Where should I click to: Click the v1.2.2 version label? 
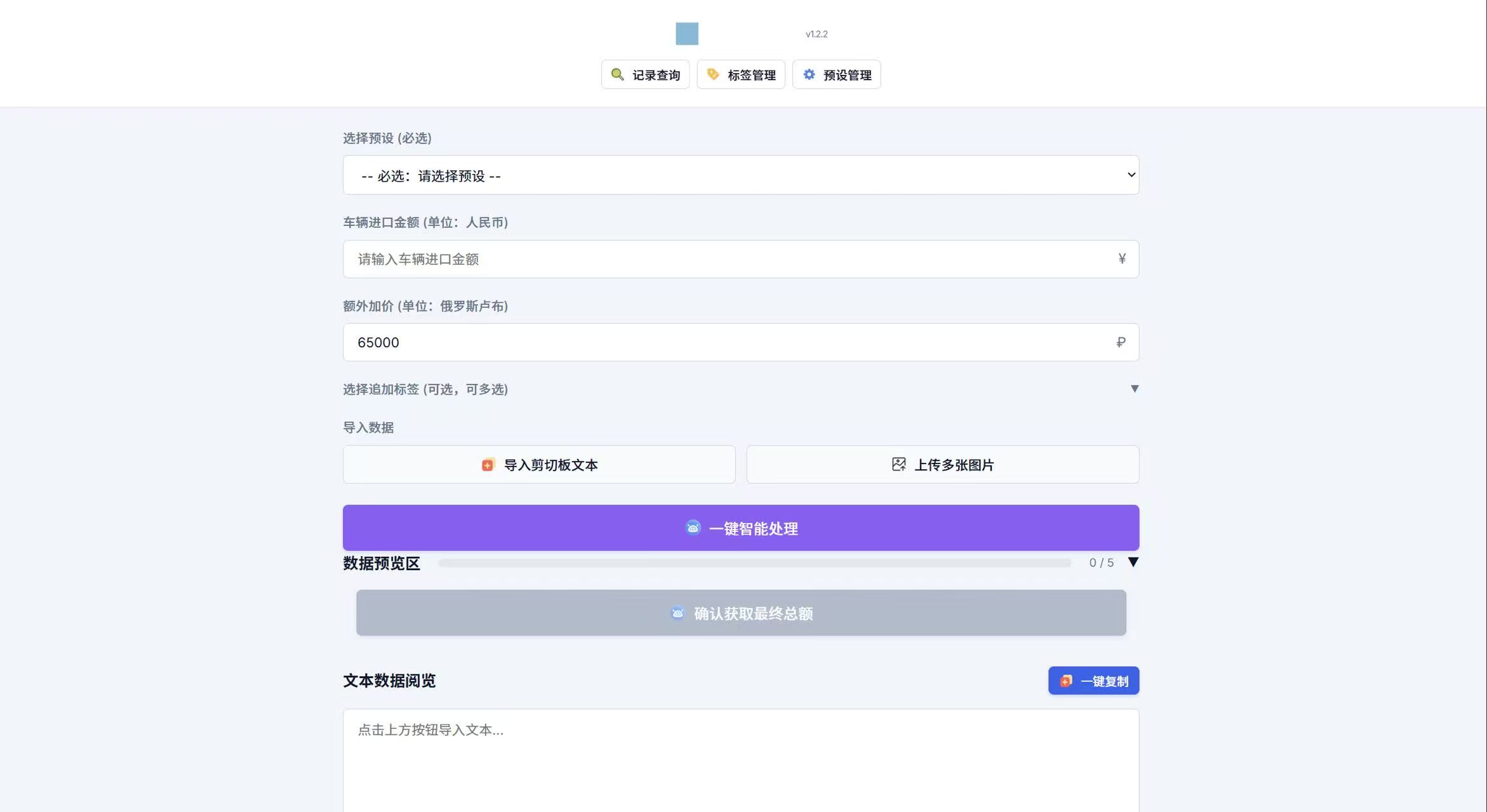coord(817,34)
